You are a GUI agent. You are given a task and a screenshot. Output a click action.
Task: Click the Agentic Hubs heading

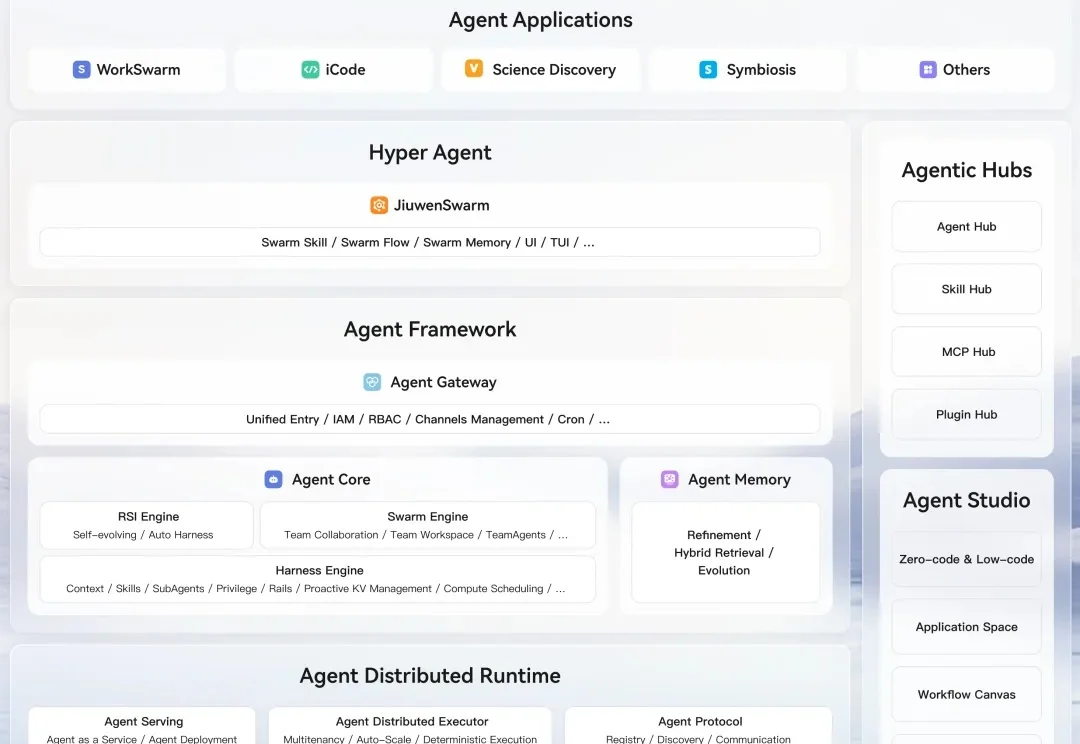[x=966, y=170]
